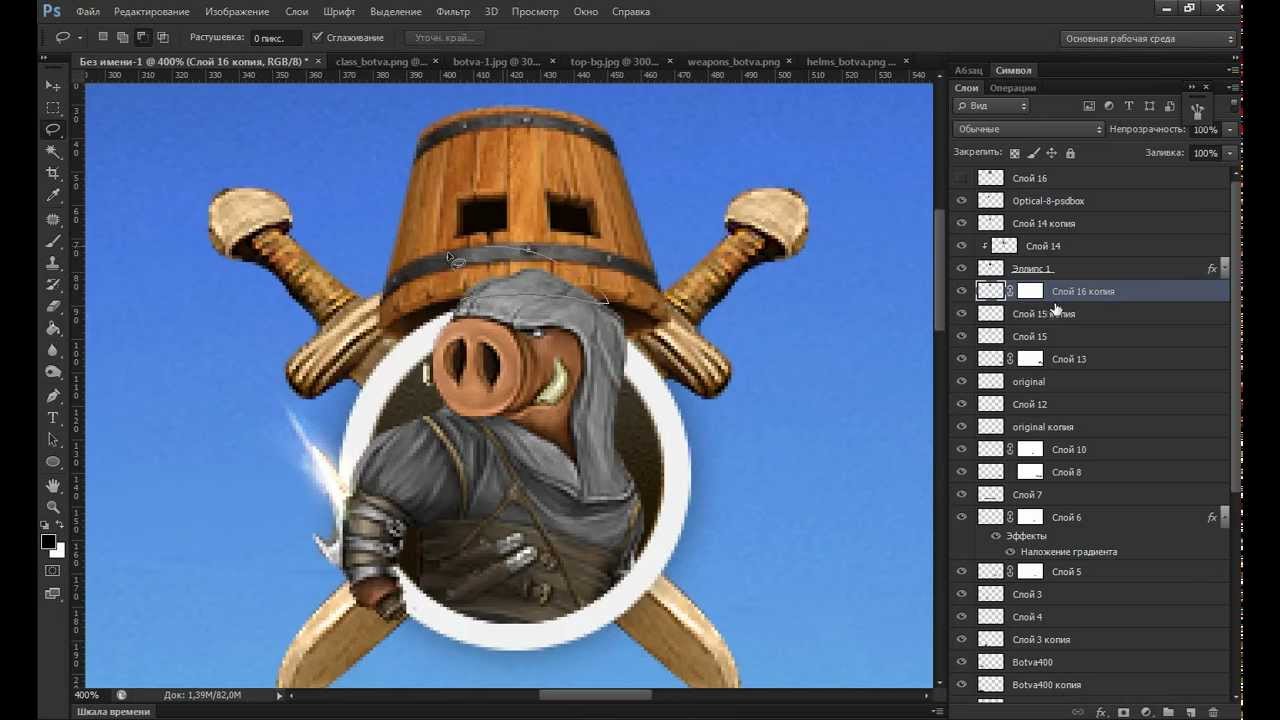
Task: Hide the Botva400 layer
Action: 962,662
